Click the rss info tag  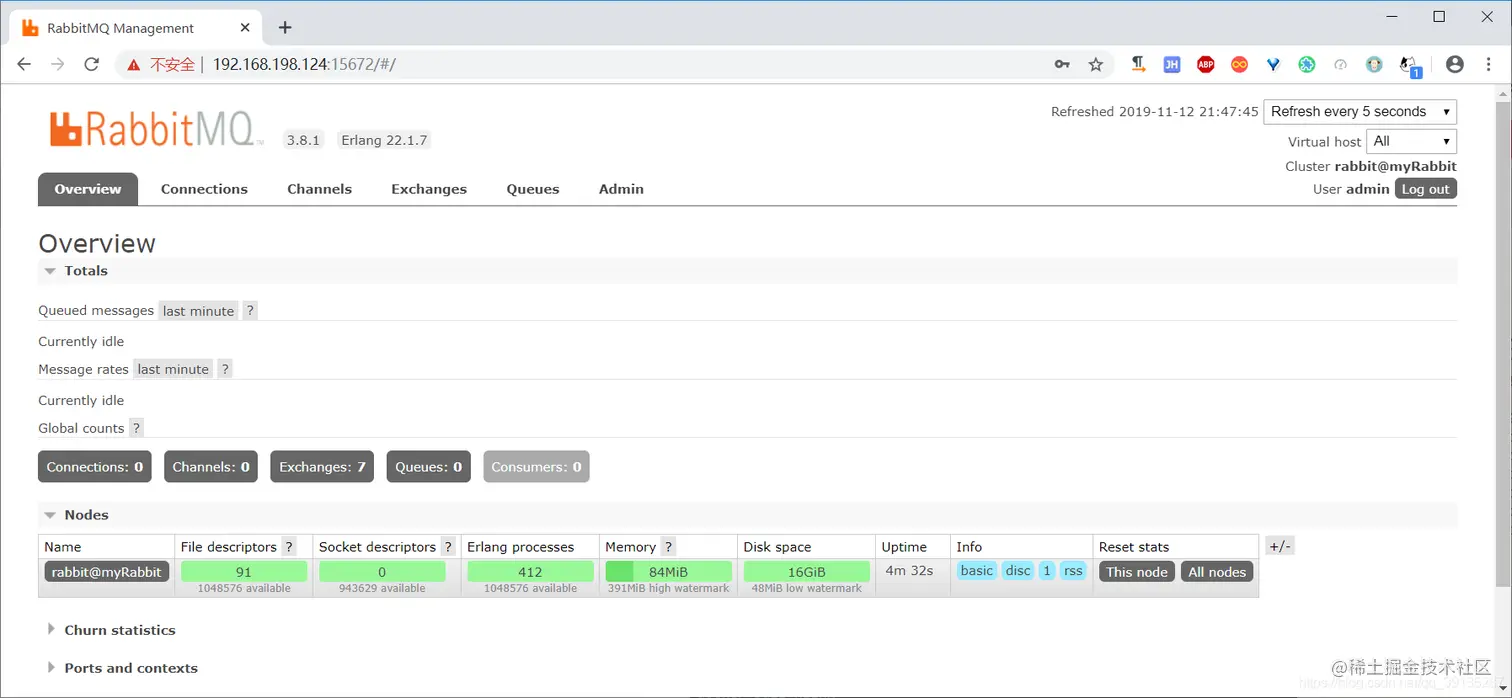1073,571
